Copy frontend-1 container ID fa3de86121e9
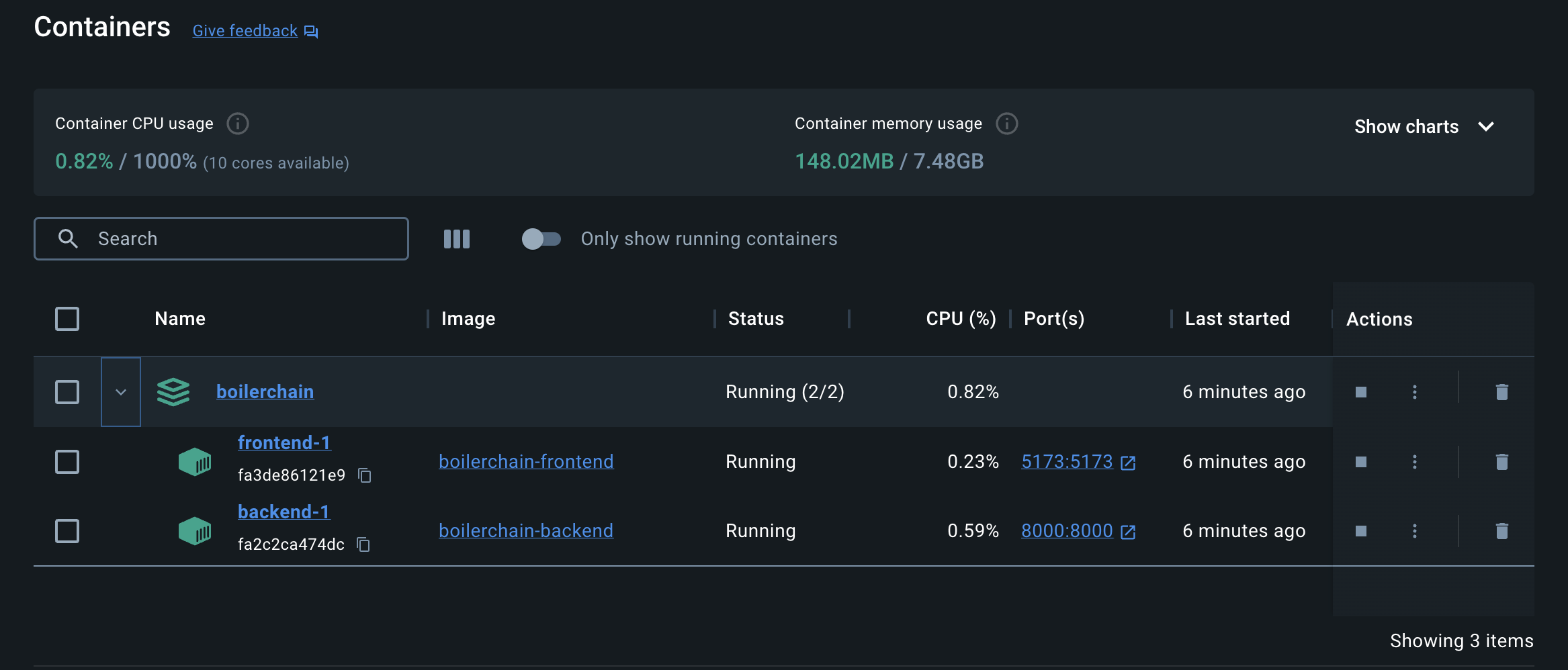The height and width of the screenshot is (670, 1568). coord(365,475)
